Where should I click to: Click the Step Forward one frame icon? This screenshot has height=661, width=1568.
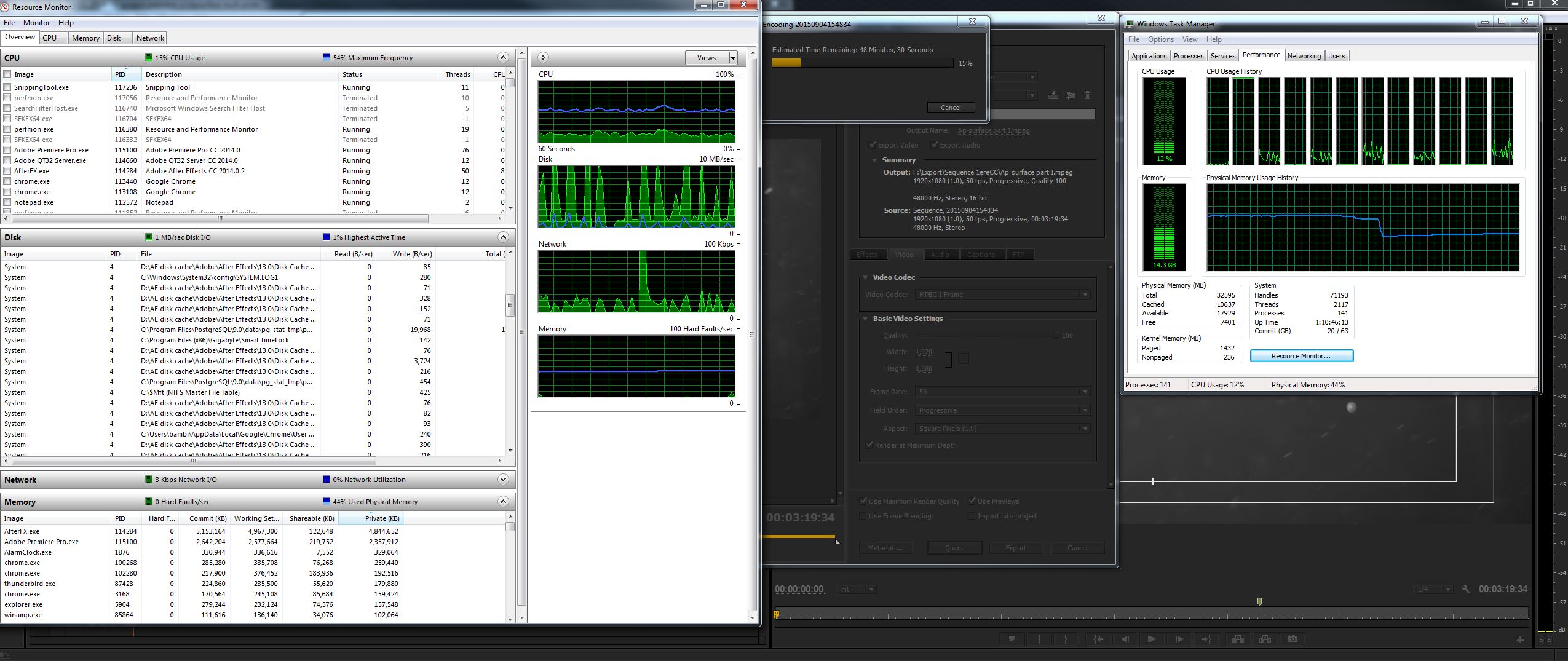click(1179, 639)
